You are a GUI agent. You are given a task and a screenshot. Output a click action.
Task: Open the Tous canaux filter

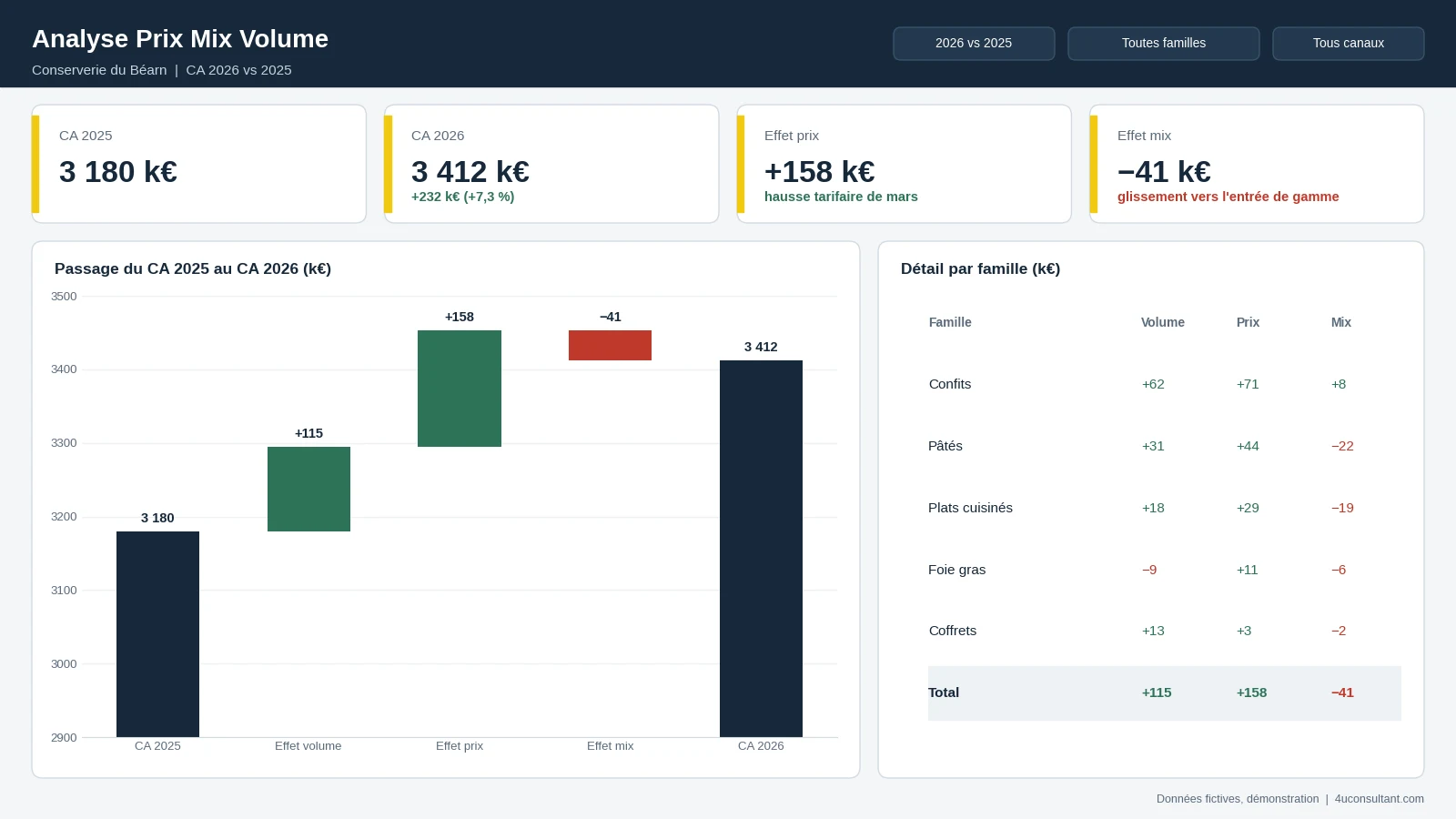point(1348,44)
